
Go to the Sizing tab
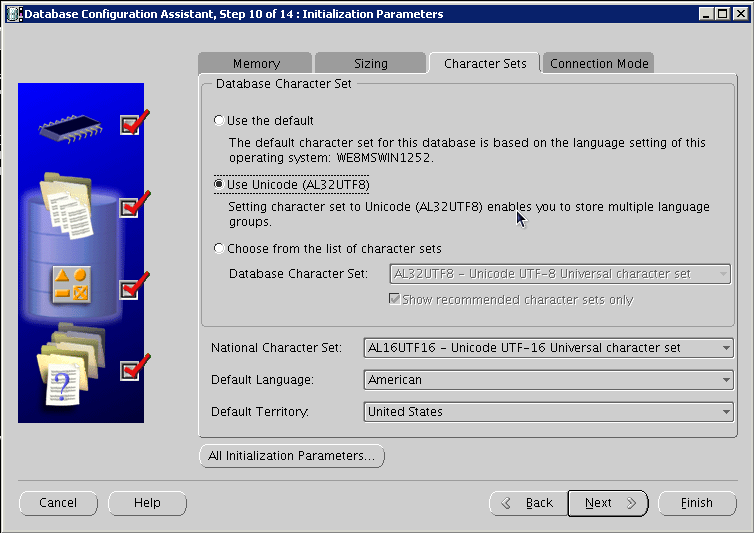[370, 63]
